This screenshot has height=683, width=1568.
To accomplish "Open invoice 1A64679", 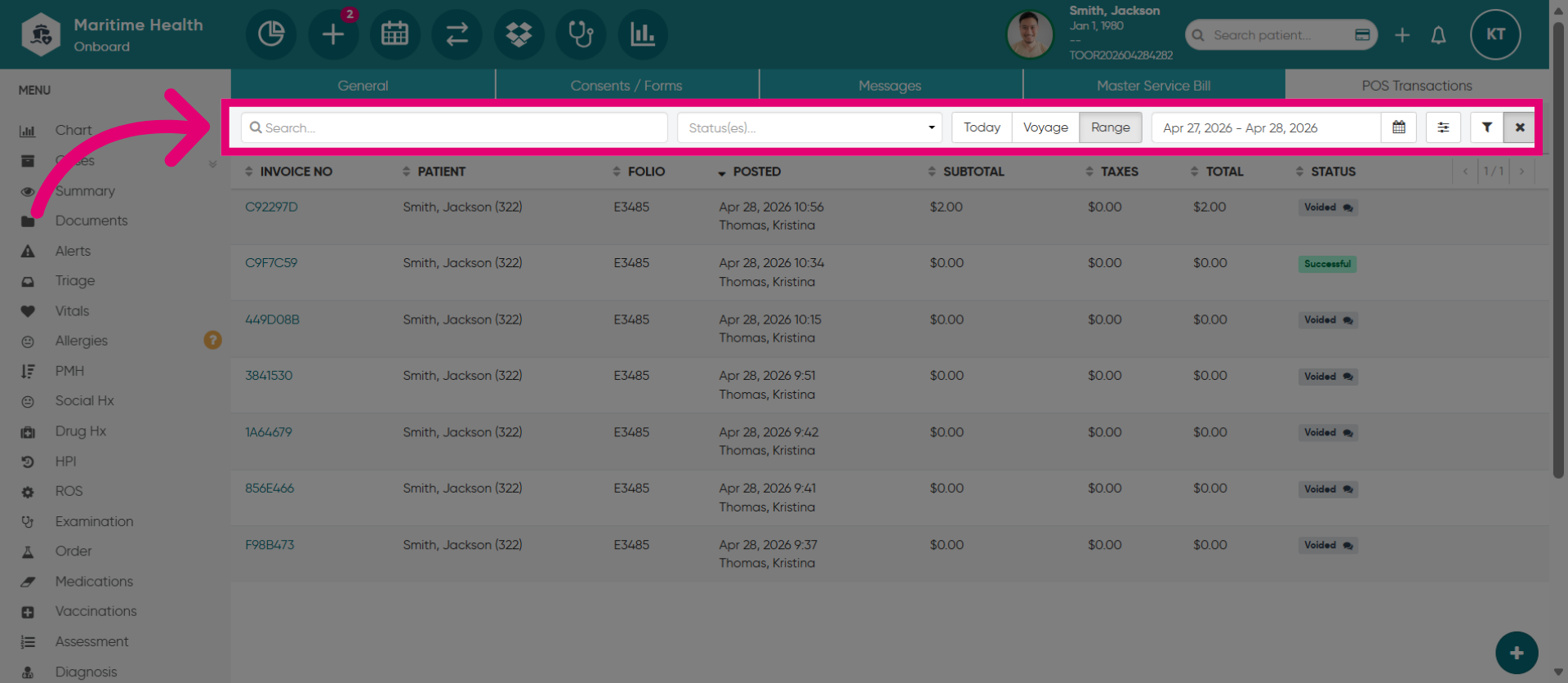I will (x=269, y=432).
